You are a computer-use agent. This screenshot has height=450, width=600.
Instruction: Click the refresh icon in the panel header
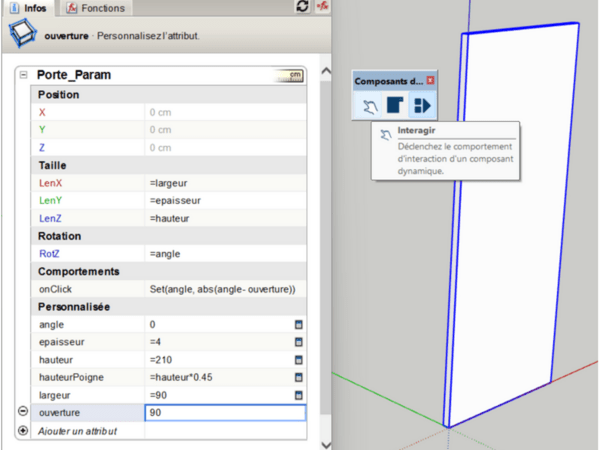point(303,8)
